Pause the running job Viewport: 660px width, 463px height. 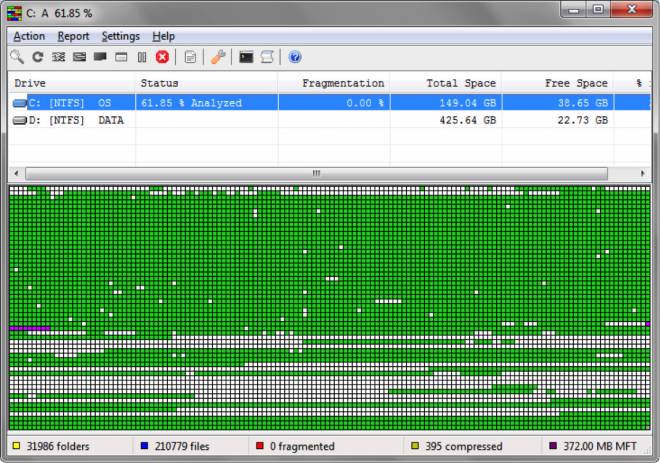[x=142, y=57]
